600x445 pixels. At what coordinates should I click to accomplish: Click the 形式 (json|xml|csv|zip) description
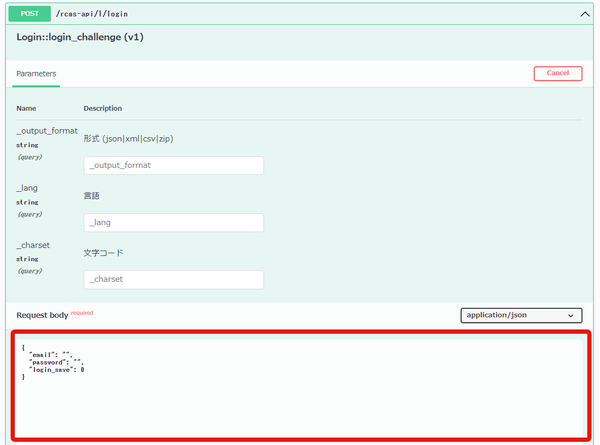tap(129, 139)
